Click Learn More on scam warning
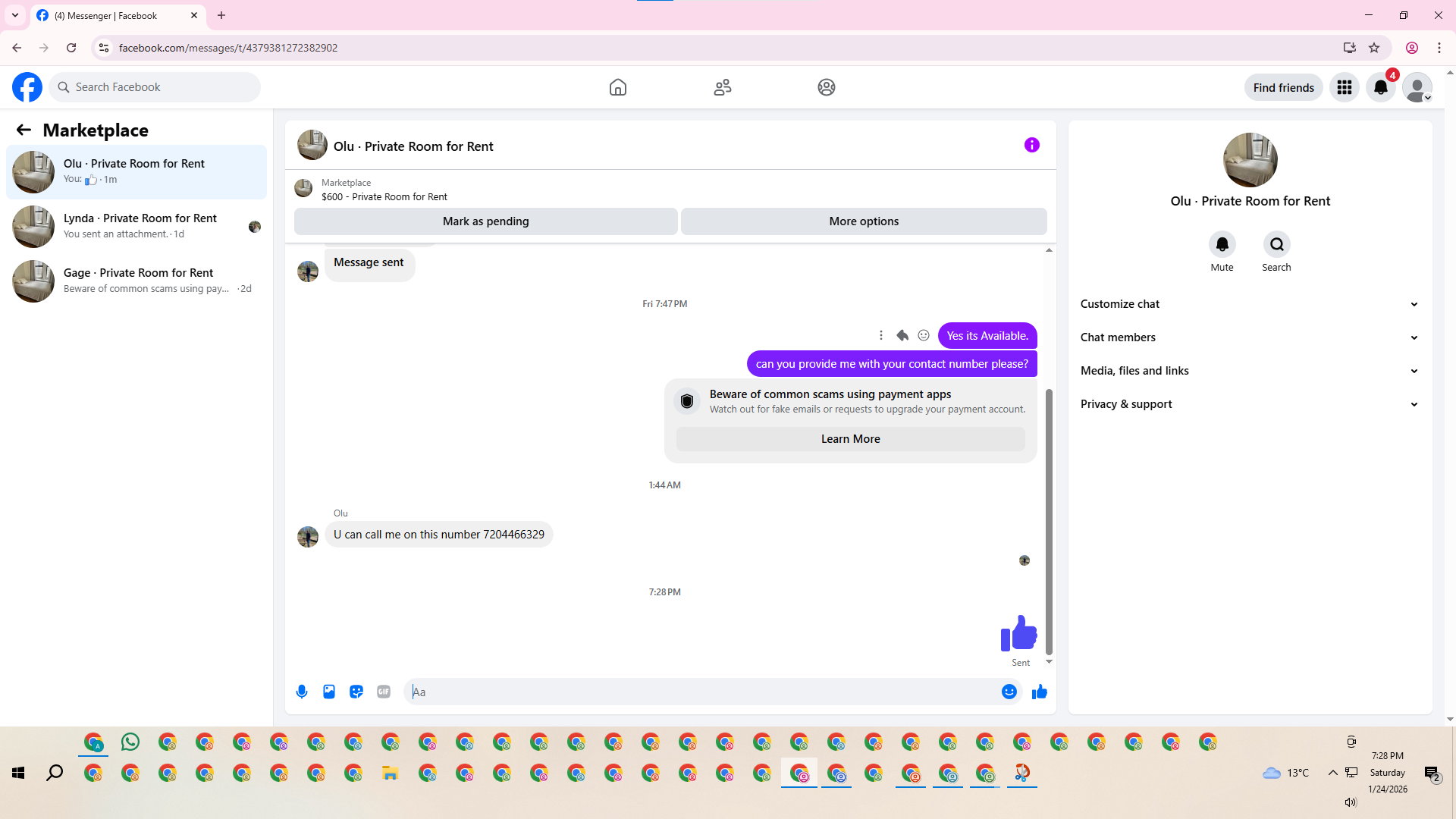1456x819 pixels. (850, 439)
